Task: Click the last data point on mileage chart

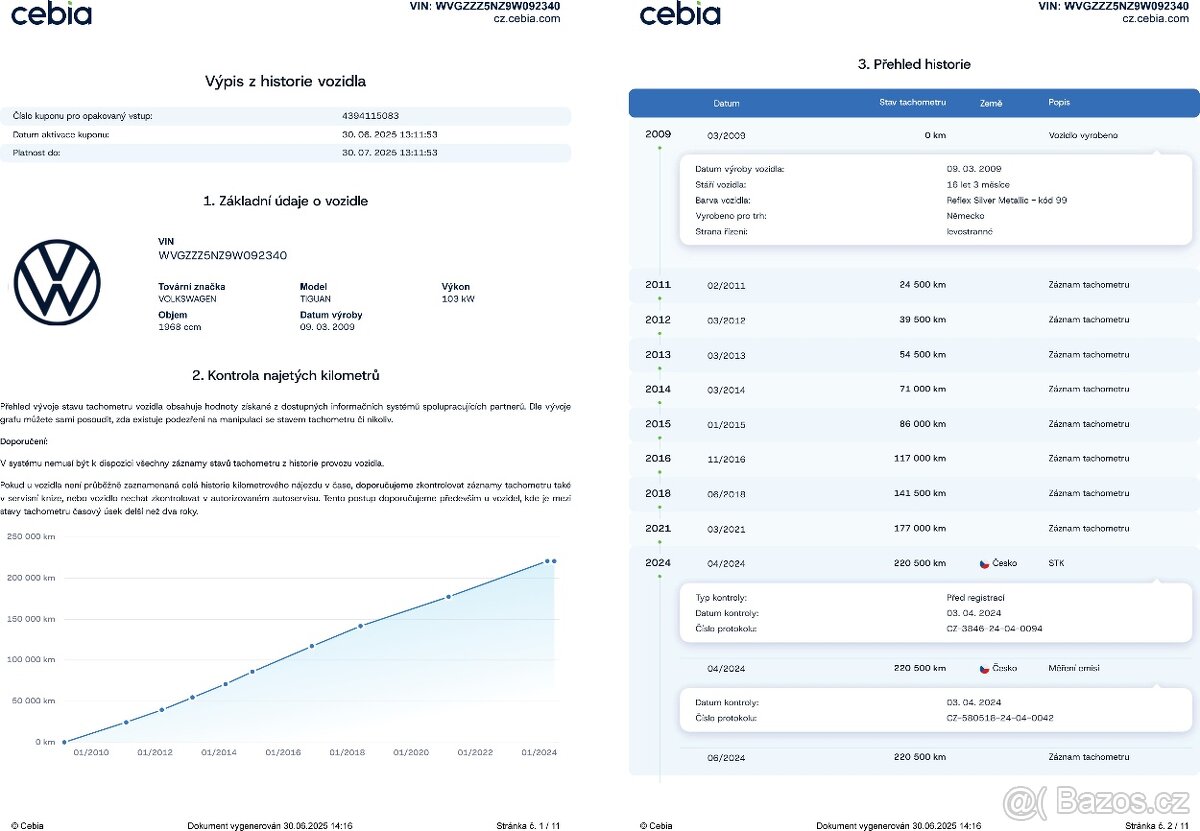Action: [554, 561]
